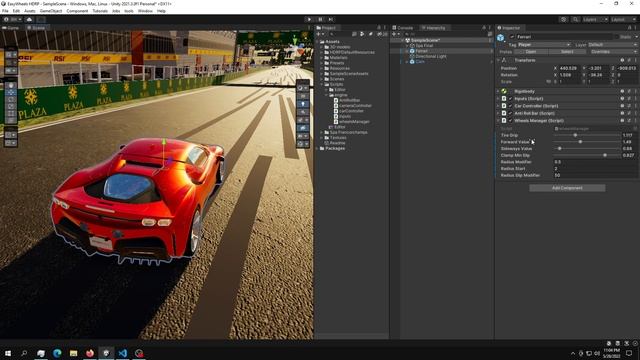The image size is (640, 360).
Task: Expand Rigidbody component foldout
Action: pyautogui.click(x=498, y=91)
